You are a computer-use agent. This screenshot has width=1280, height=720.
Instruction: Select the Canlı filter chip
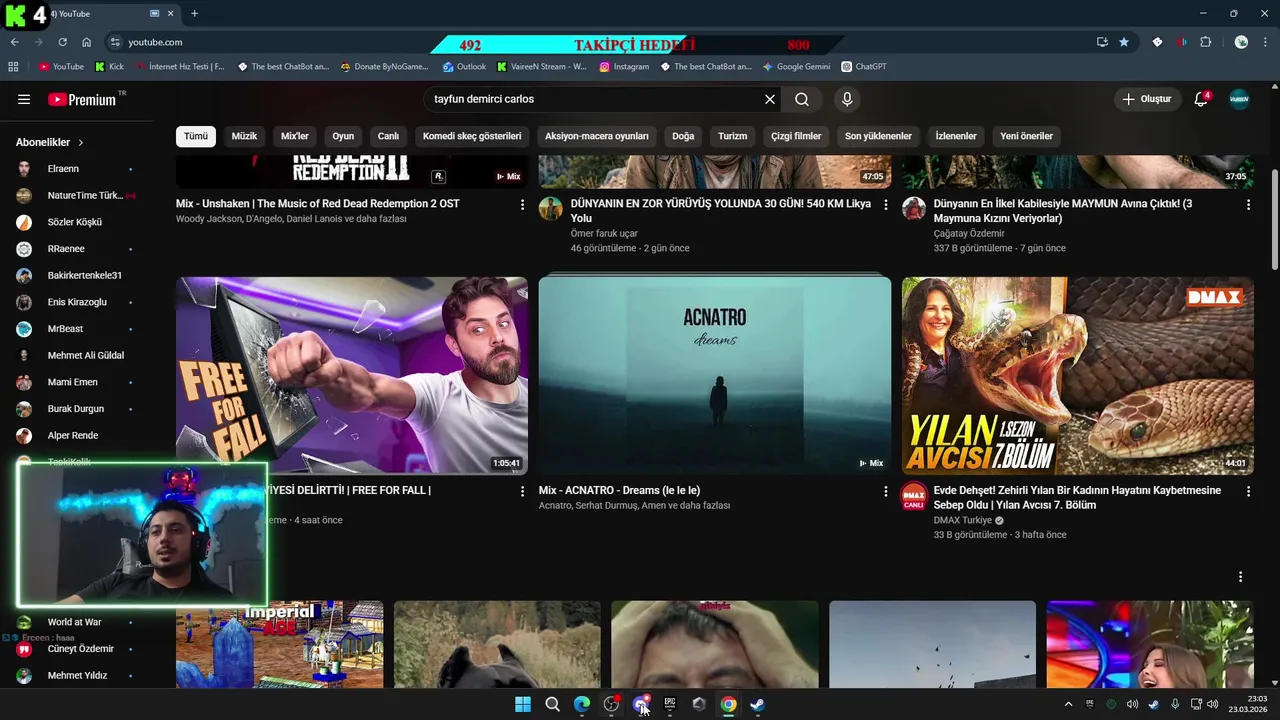click(388, 136)
